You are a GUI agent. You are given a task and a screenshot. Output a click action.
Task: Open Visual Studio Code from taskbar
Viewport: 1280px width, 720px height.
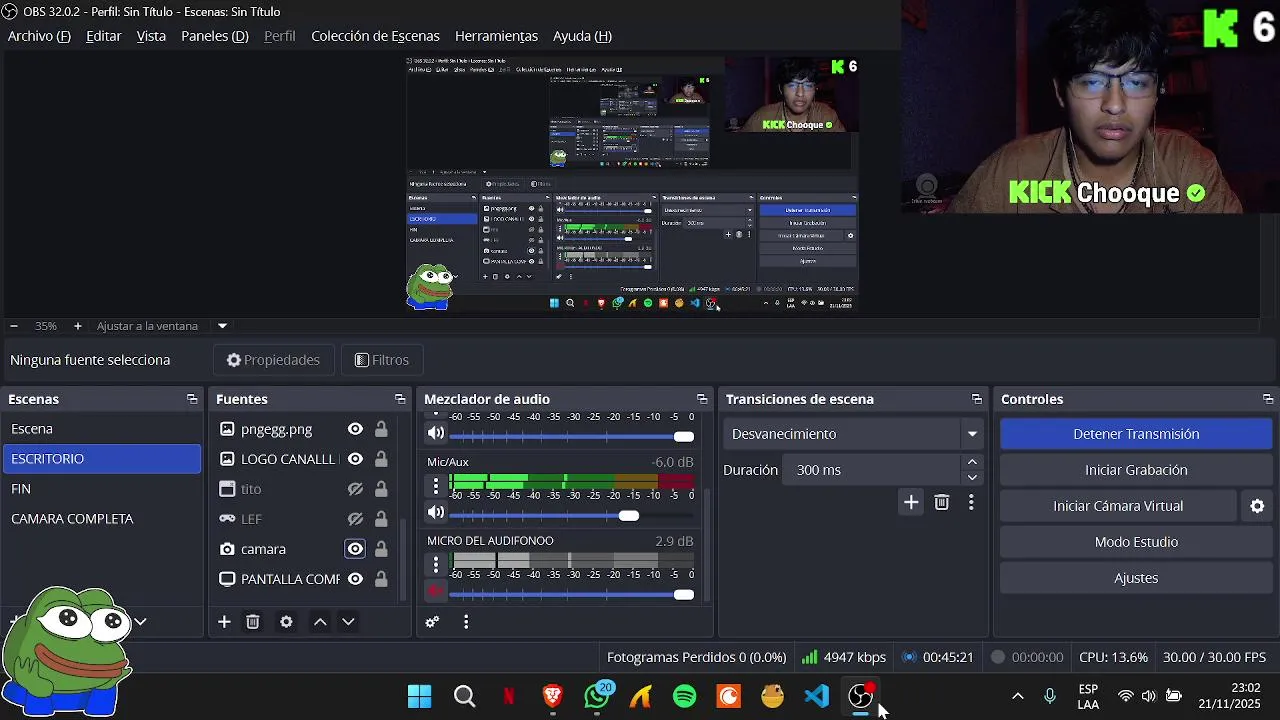(816, 696)
